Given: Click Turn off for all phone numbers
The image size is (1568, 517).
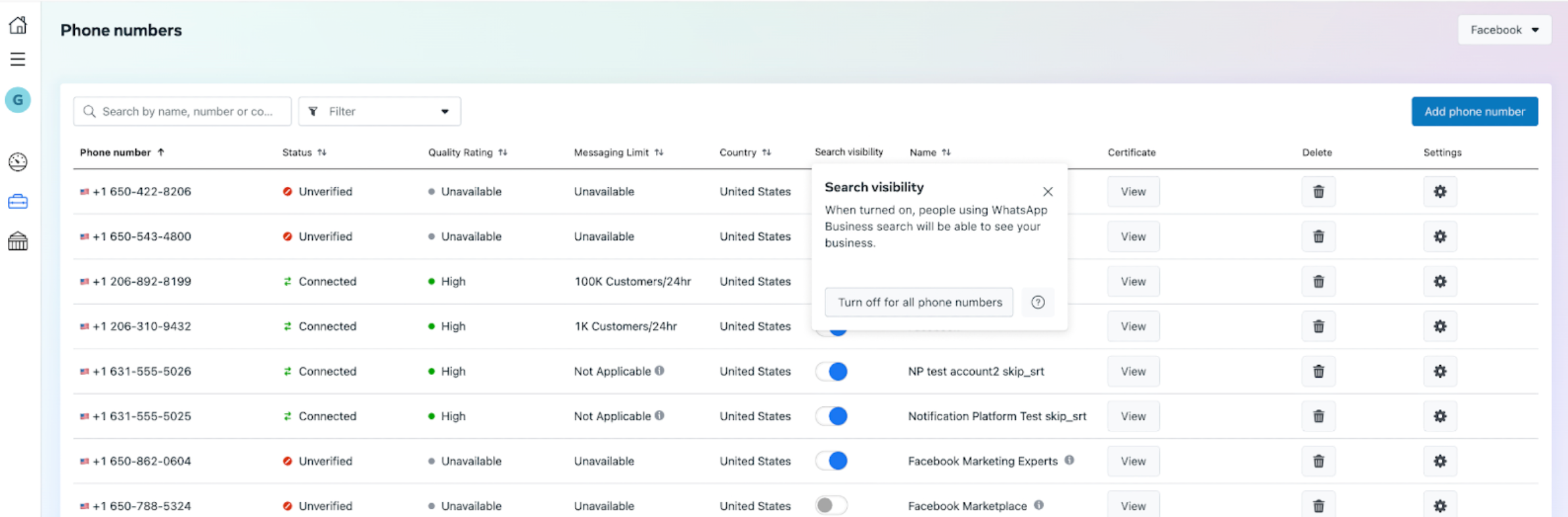Looking at the screenshot, I should 919,302.
